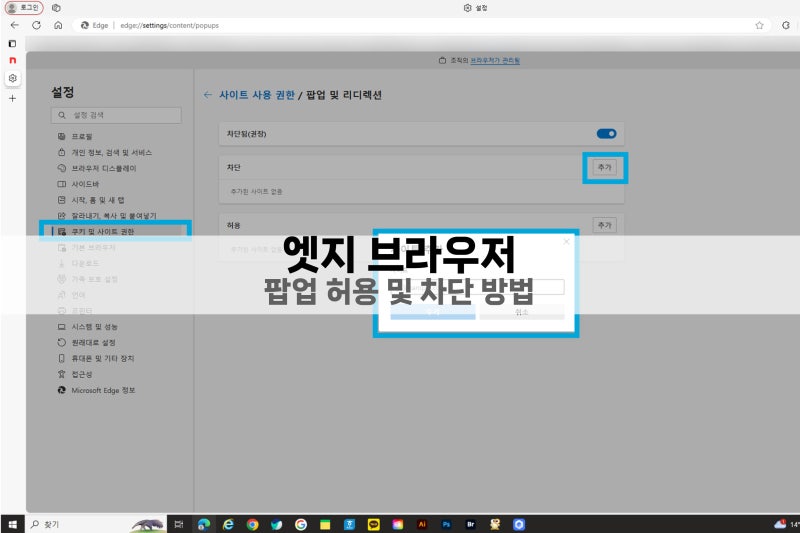Click the Microsoft Edge taskbar icon

coord(204,524)
